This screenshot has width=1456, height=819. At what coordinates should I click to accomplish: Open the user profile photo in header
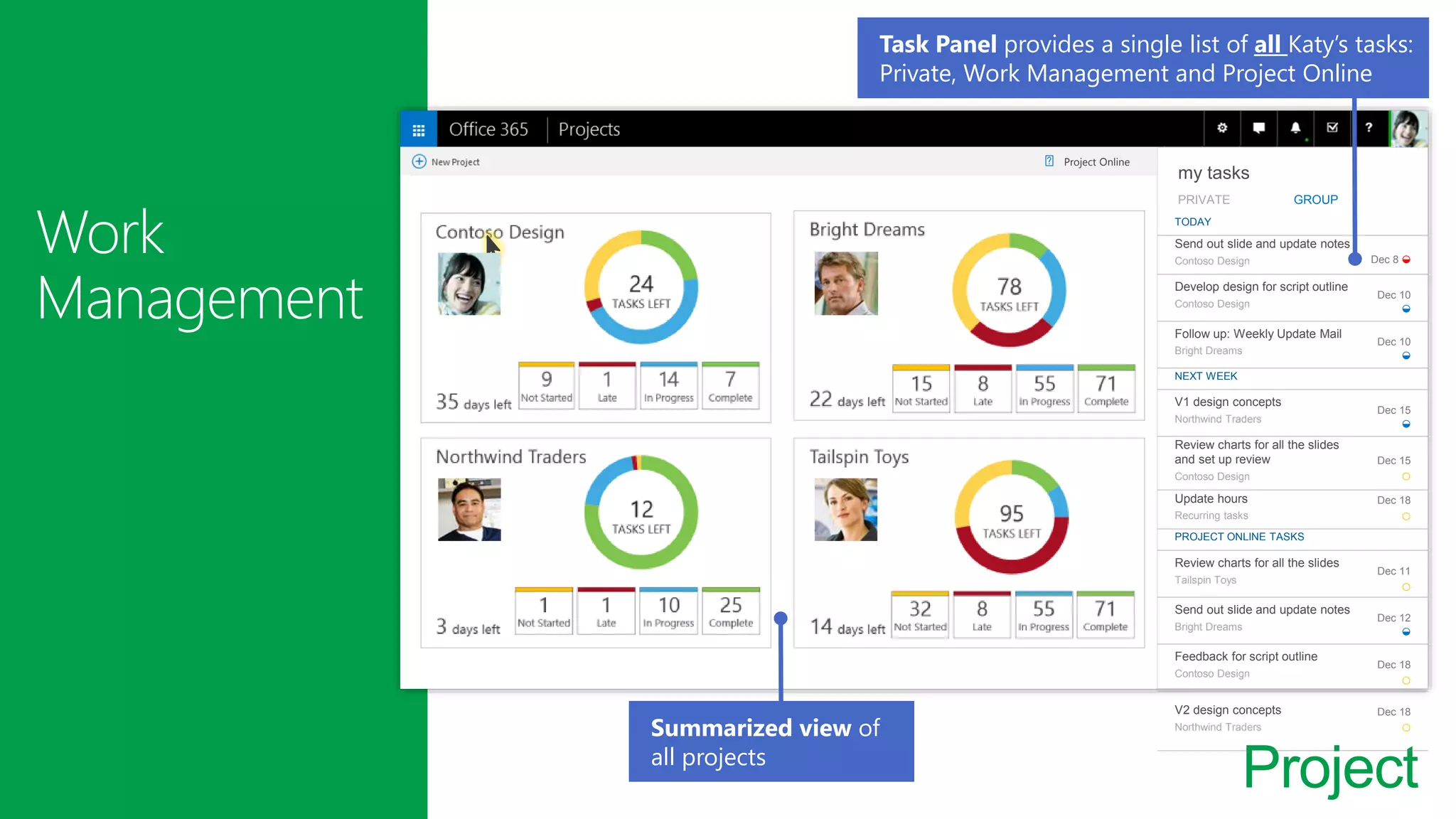[x=1408, y=128]
